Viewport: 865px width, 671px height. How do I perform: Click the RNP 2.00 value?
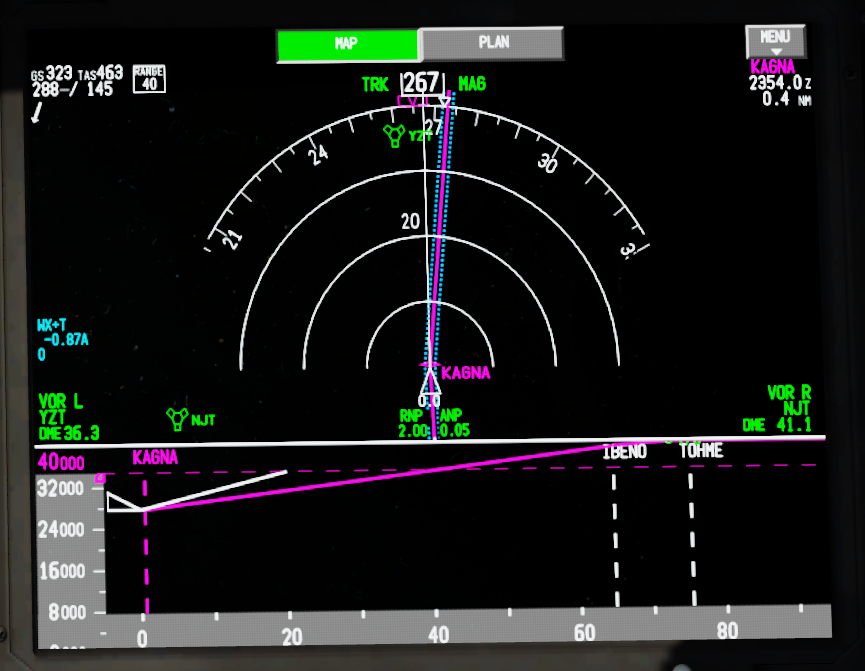413,430
